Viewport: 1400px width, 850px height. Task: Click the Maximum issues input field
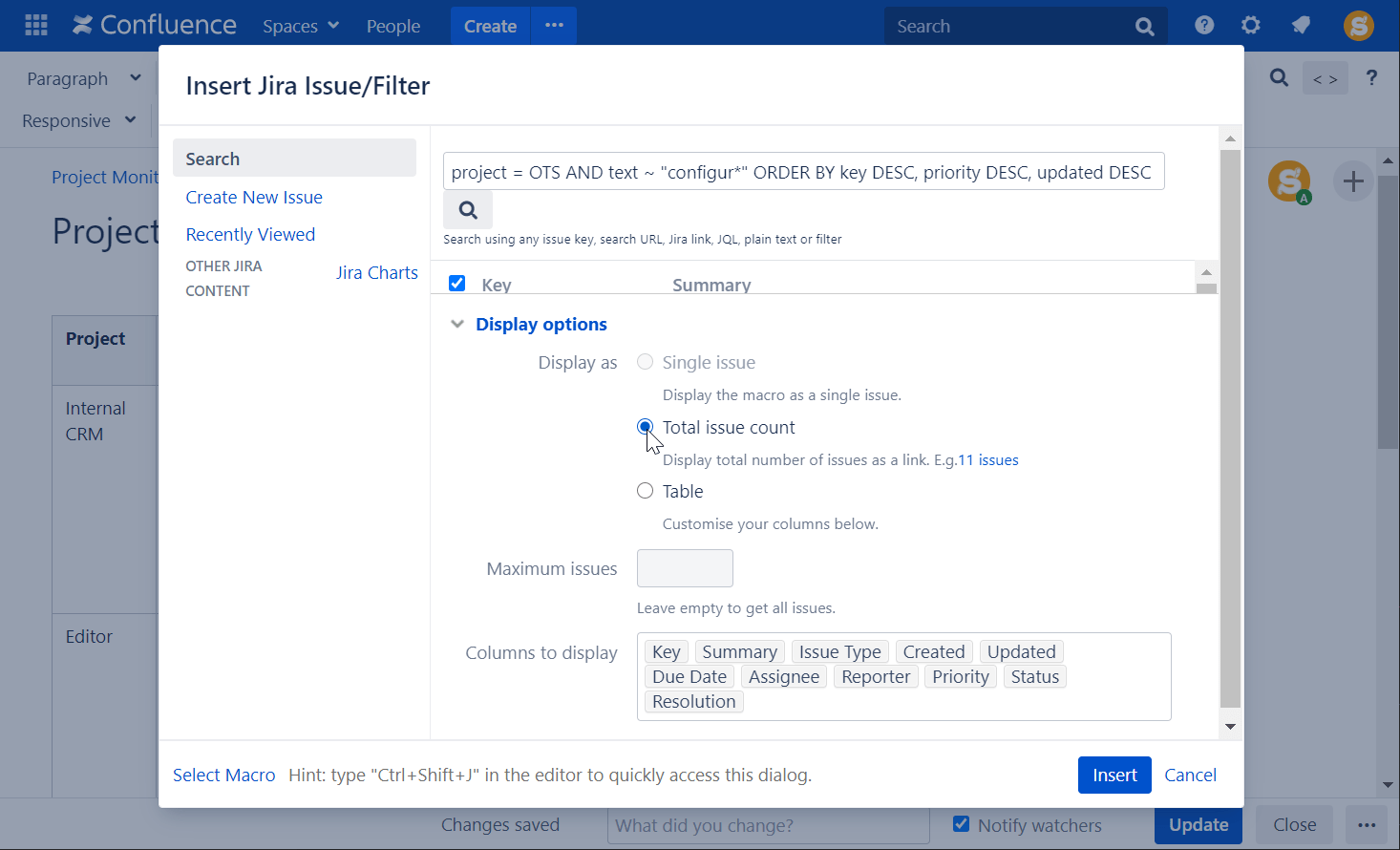tap(685, 567)
